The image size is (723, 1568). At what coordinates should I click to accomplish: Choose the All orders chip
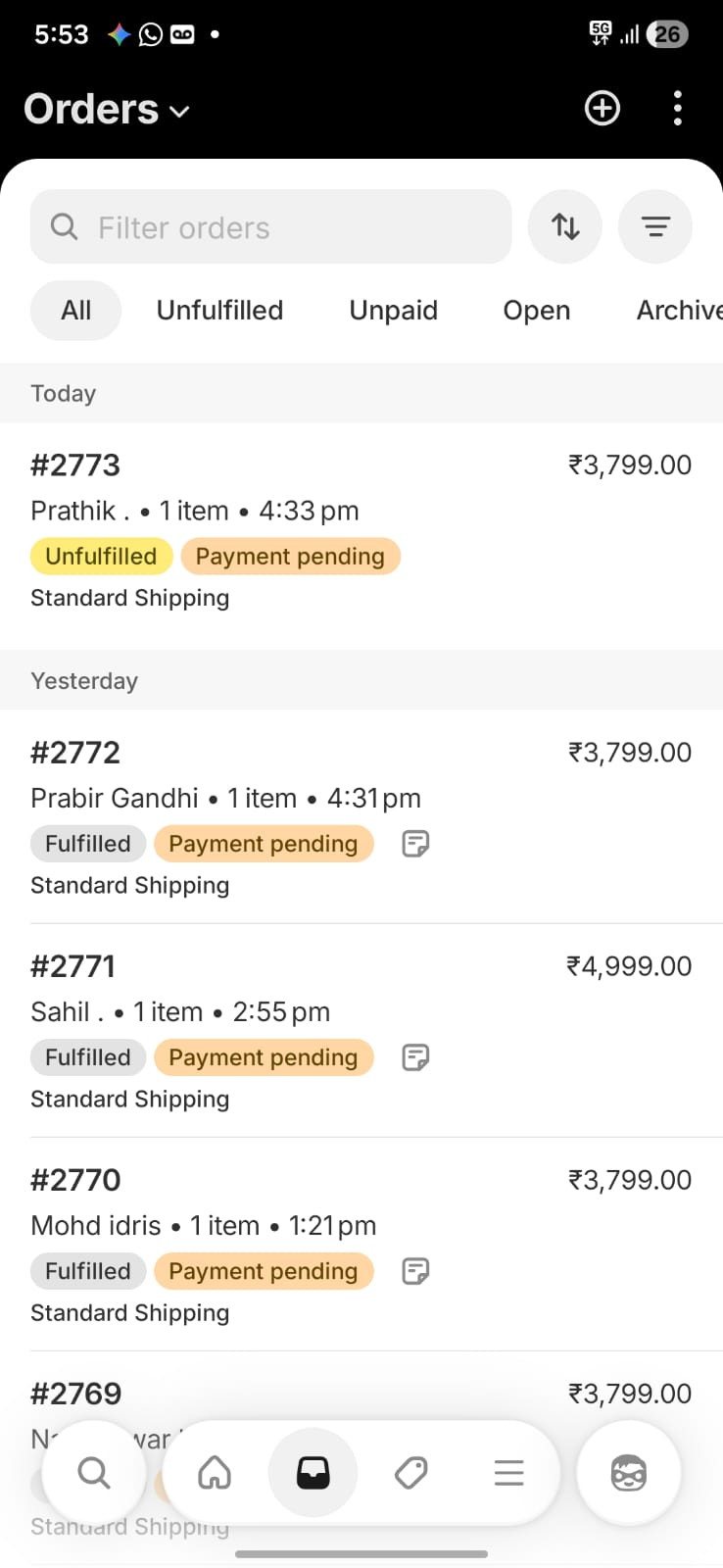click(75, 311)
